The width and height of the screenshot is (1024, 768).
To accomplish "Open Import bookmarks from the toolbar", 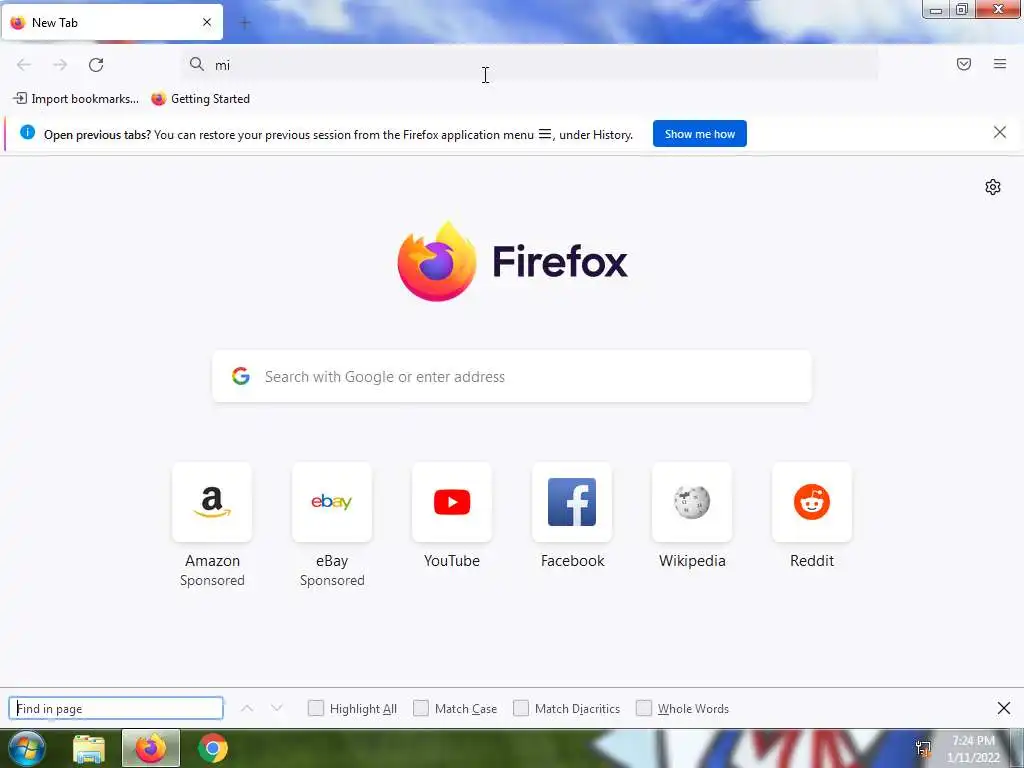I will [x=76, y=99].
